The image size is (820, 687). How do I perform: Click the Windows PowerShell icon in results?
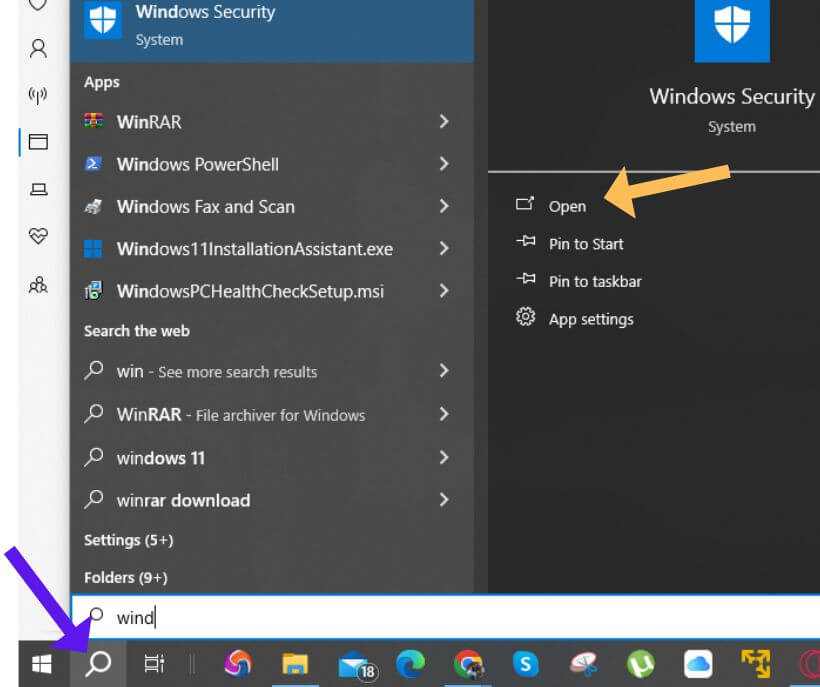[x=93, y=164]
